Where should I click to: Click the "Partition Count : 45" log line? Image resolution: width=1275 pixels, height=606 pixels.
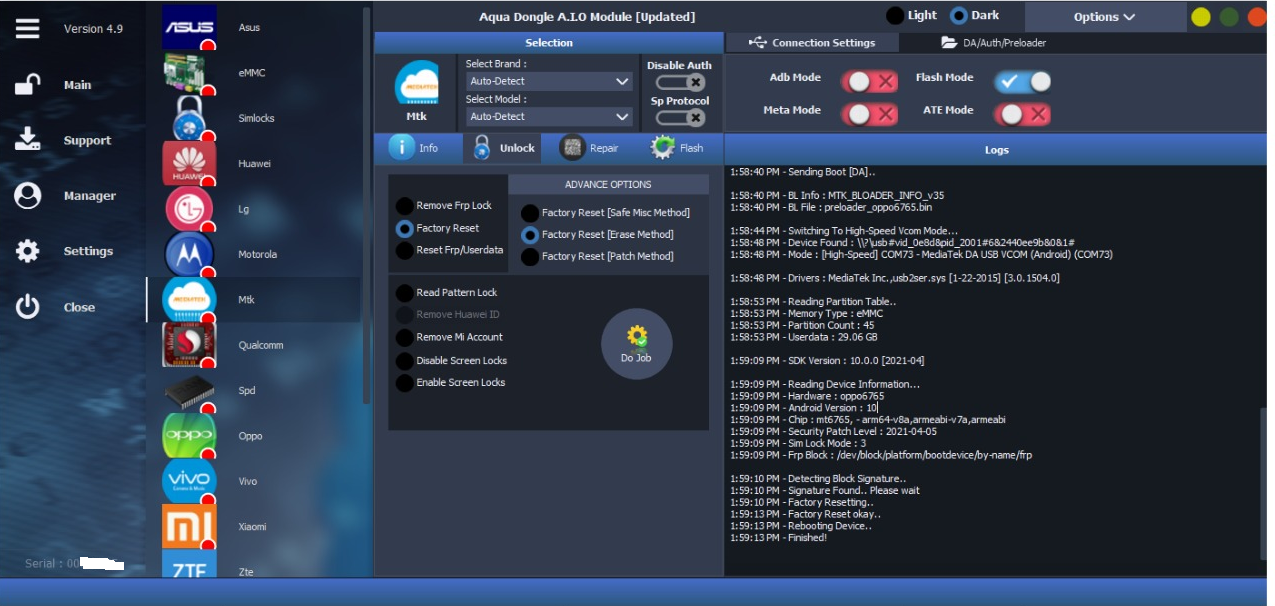pos(800,325)
